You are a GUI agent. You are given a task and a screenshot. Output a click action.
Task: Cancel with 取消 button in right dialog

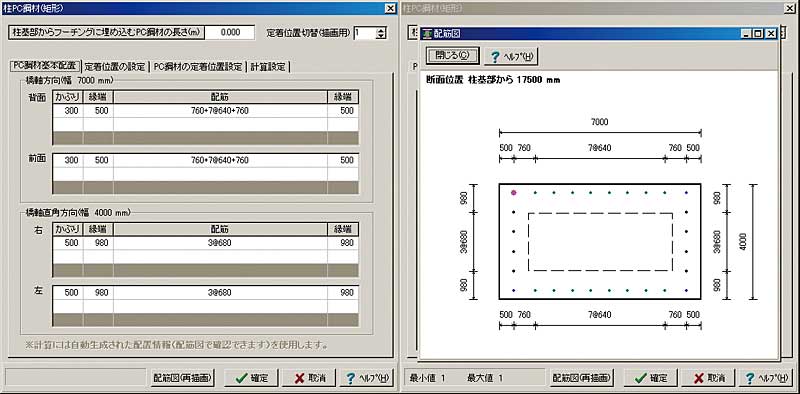pyautogui.click(x=709, y=378)
